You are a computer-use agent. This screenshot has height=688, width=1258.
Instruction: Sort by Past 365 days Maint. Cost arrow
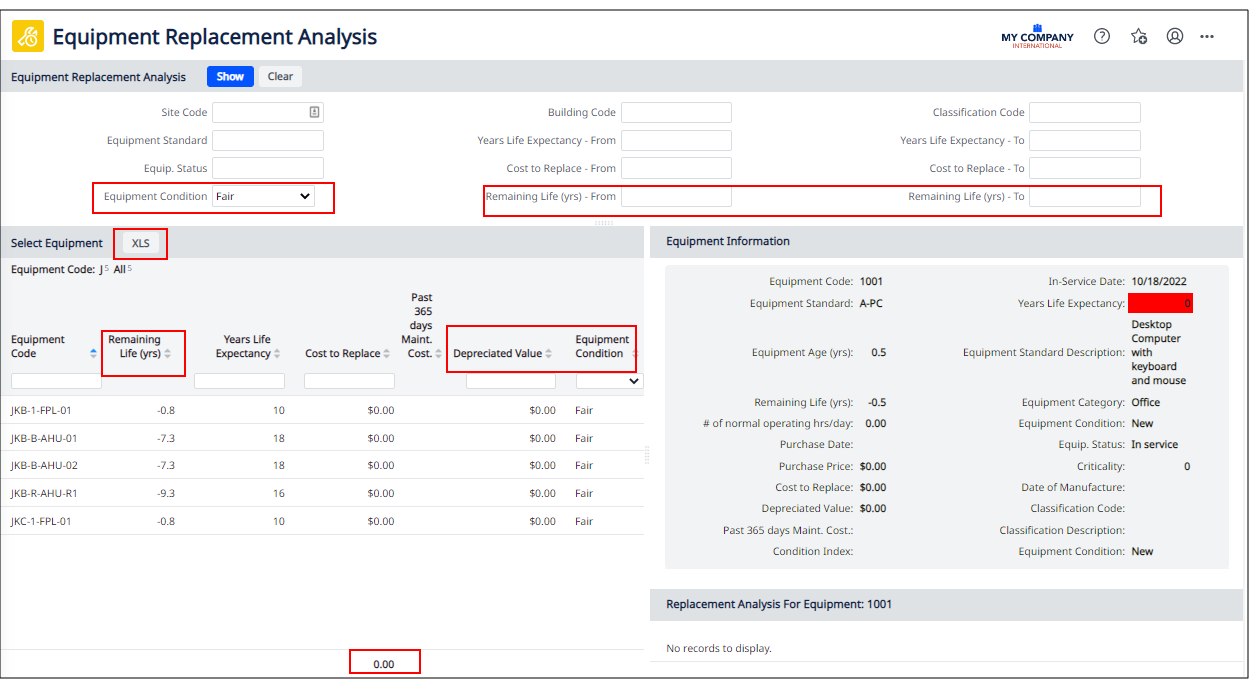[438, 353]
